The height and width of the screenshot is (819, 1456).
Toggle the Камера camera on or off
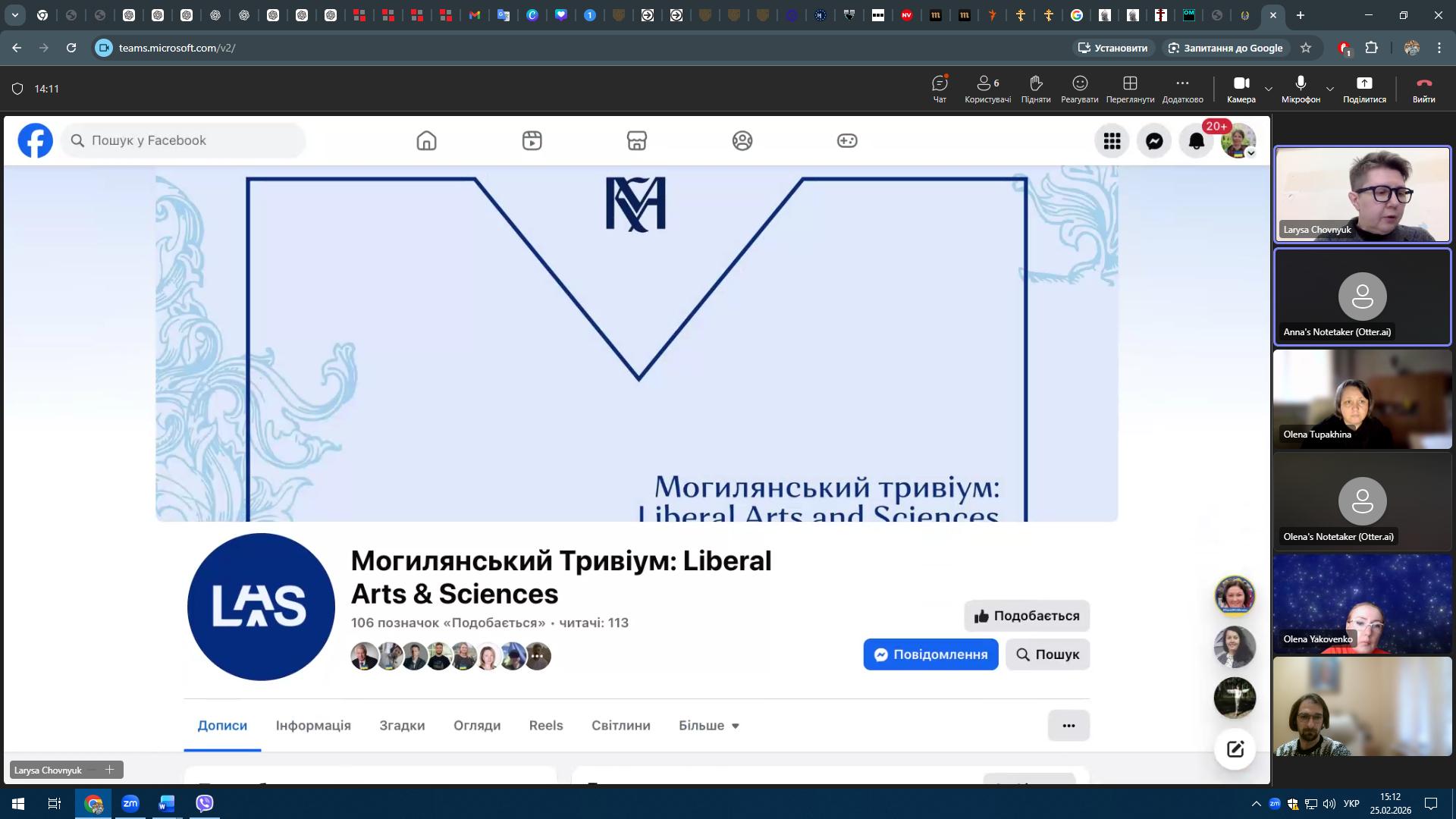tap(1241, 88)
